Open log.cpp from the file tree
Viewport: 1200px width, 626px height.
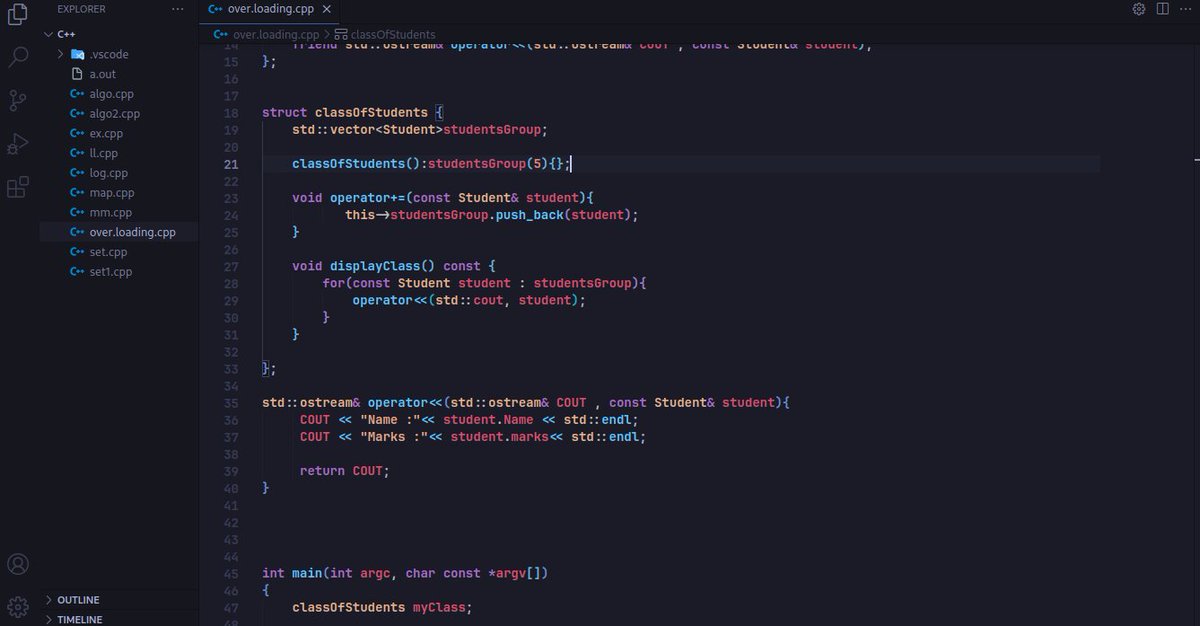[x=108, y=173]
